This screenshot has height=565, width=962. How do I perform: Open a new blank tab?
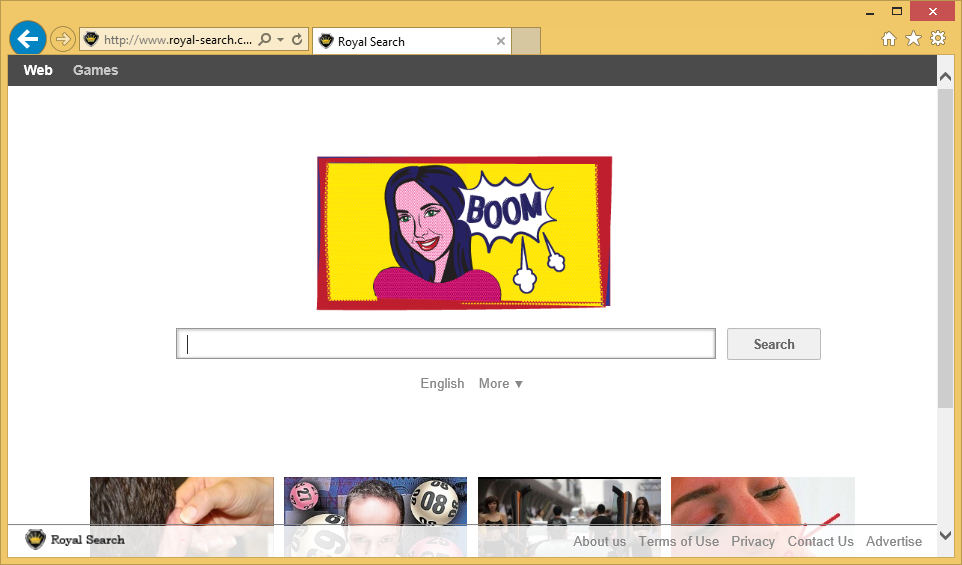coord(526,41)
